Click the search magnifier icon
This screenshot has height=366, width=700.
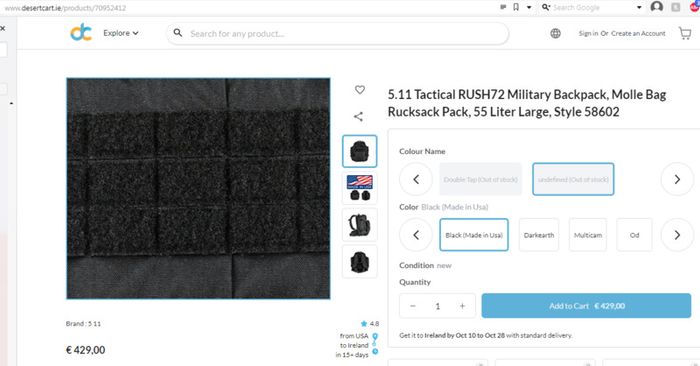[178, 33]
